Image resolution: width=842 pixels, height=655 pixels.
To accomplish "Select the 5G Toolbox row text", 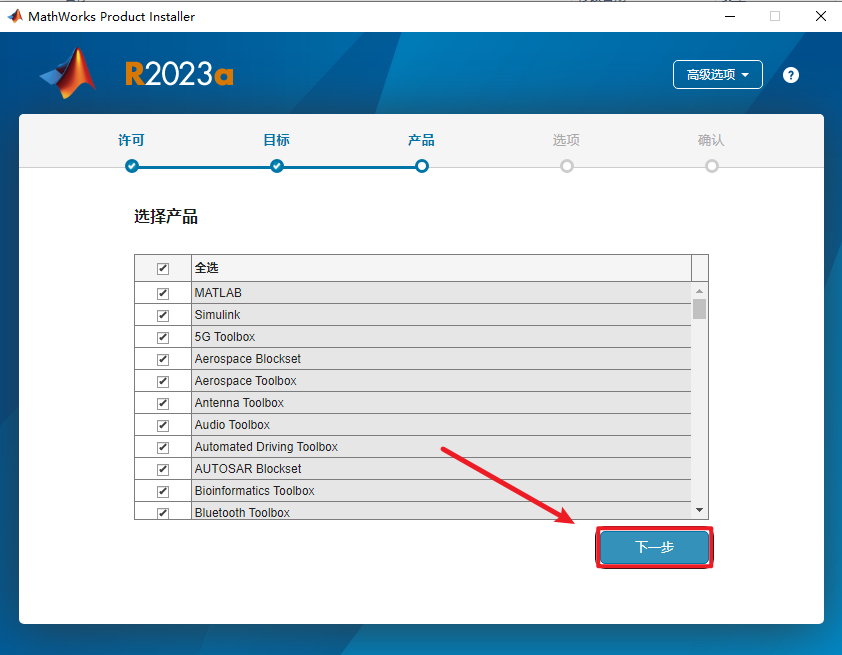I will 224,337.
